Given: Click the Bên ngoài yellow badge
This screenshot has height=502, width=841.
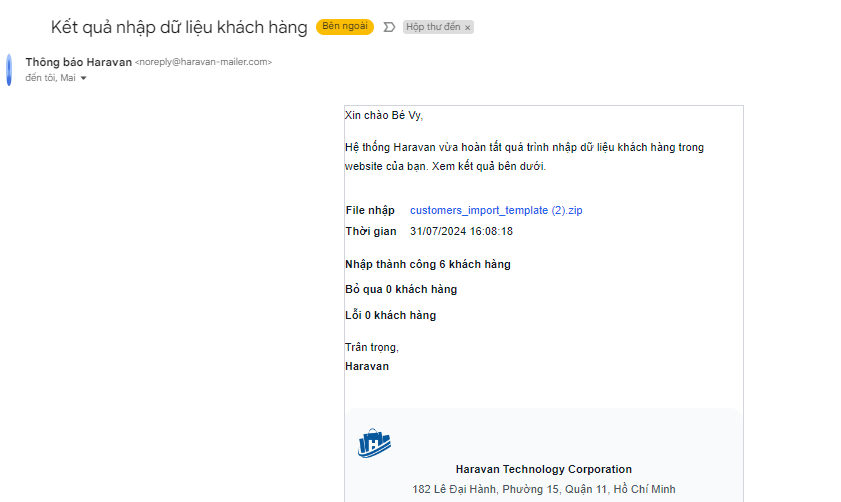Looking at the screenshot, I should click(x=345, y=26).
